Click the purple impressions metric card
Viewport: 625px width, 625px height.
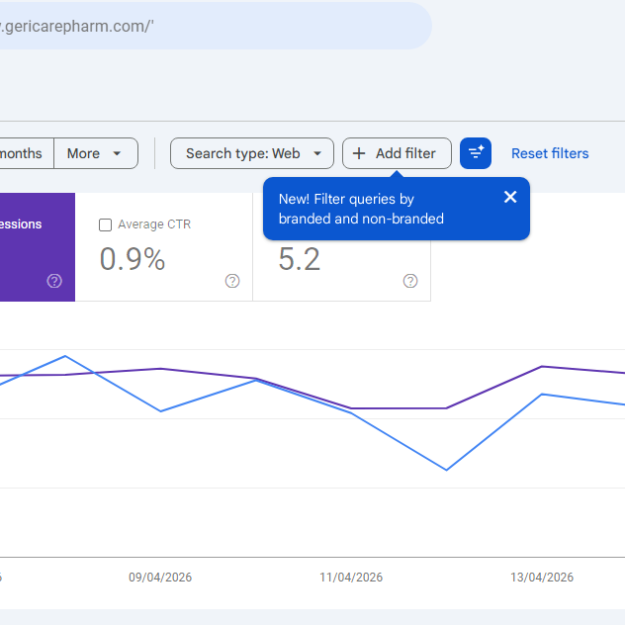tap(37, 247)
